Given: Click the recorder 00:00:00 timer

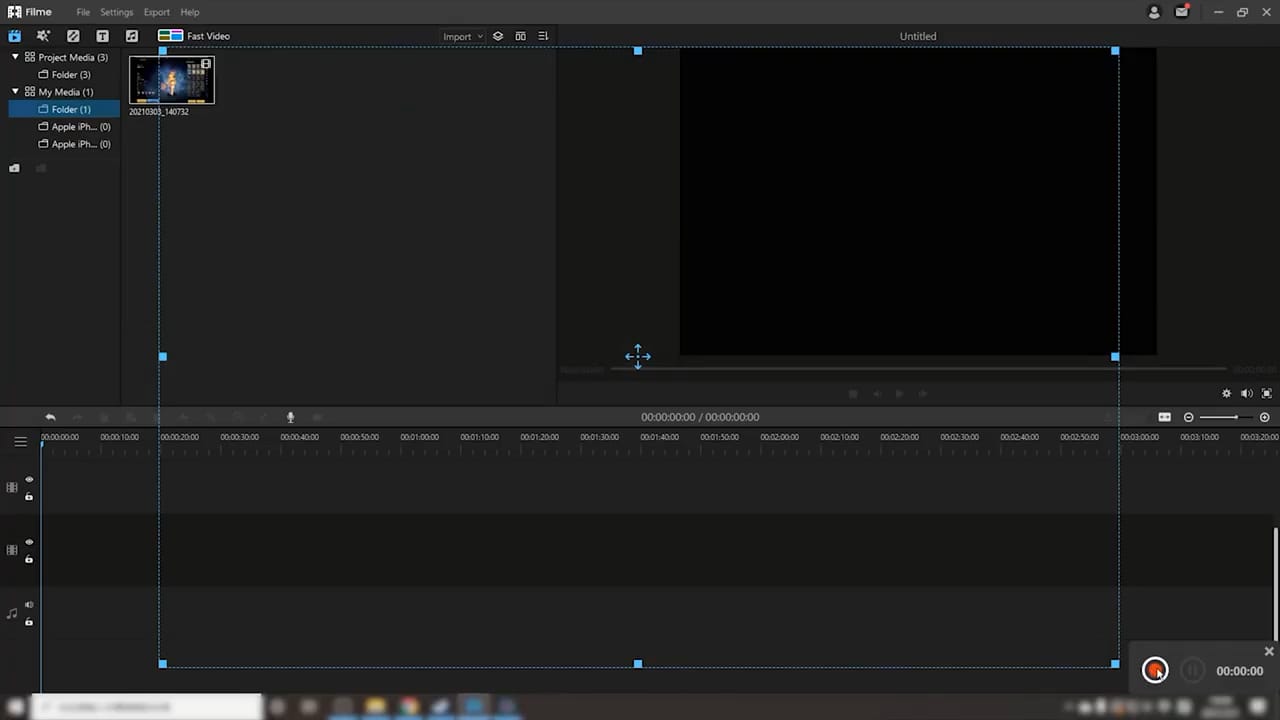Looking at the screenshot, I should [x=1240, y=671].
